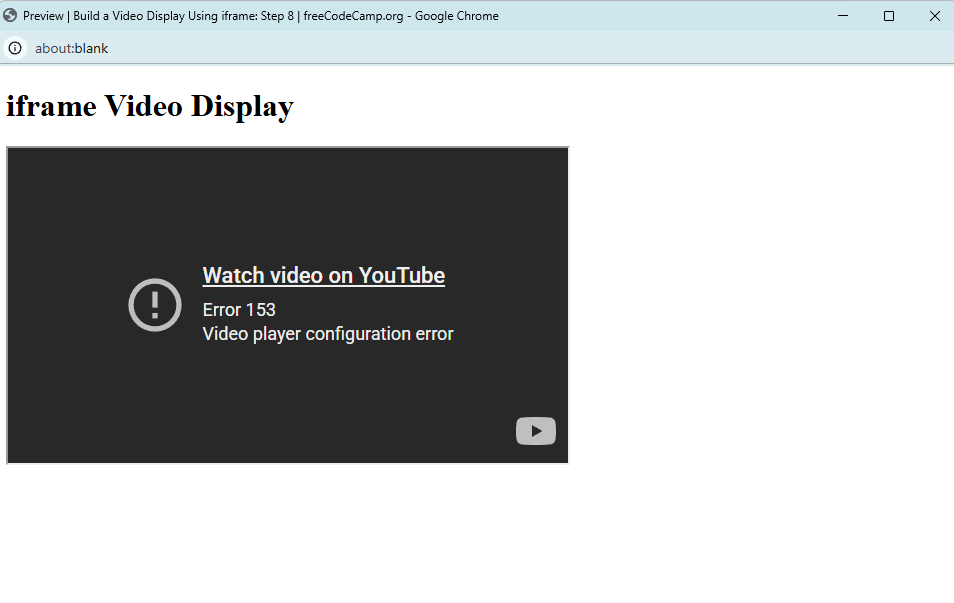Click the about:blank address text
The image size is (954, 603).
click(x=71, y=48)
